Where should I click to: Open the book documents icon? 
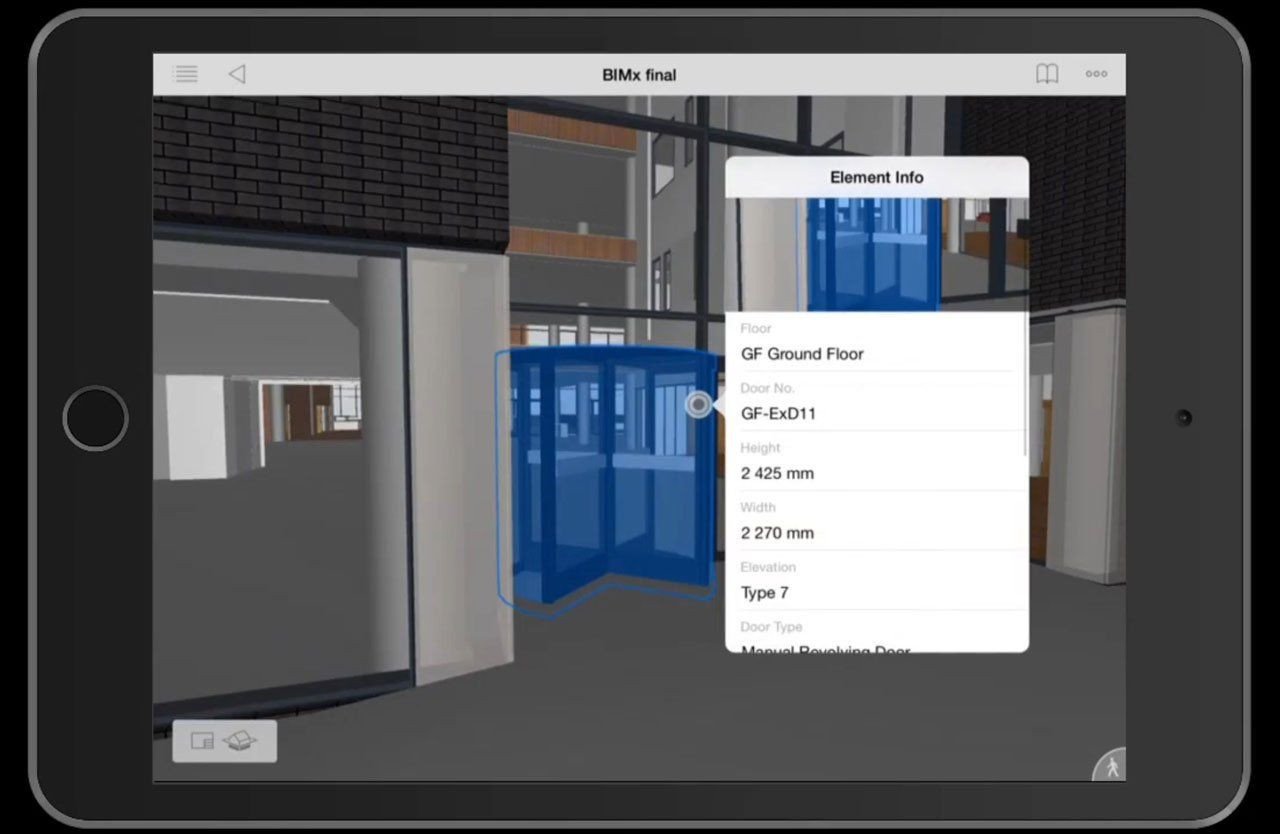pyautogui.click(x=1047, y=74)
